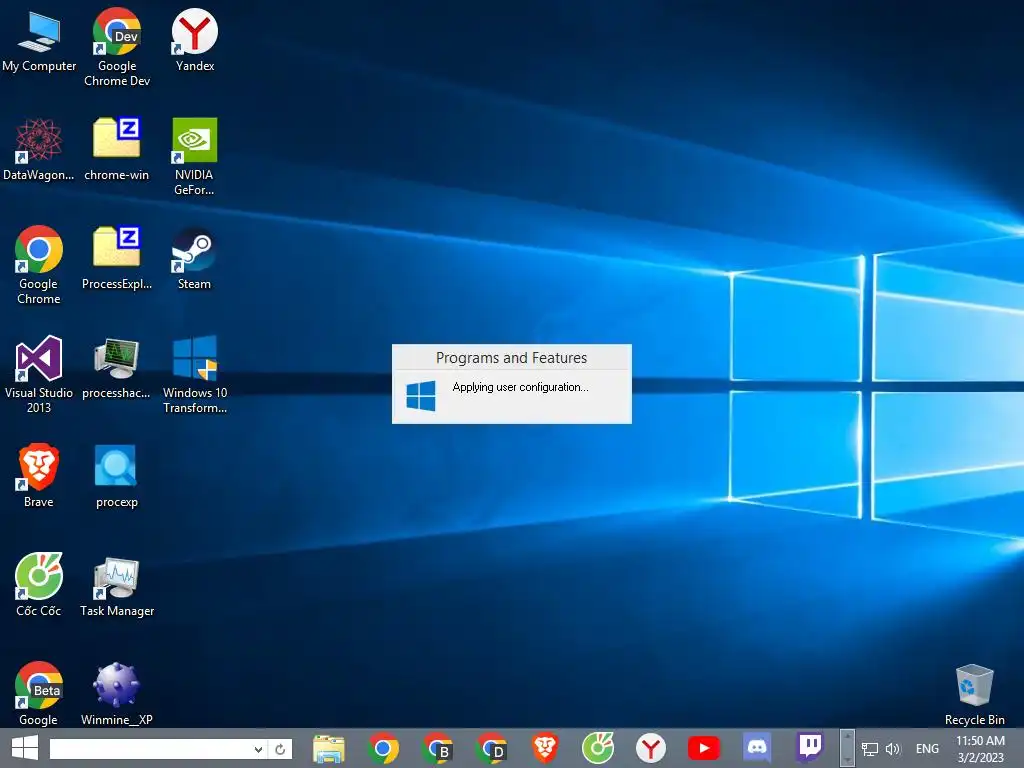Image resolution: width=1024 pixels, height=768 pixels.
Task: Select the NVIDIA GeForce desktop shortcut
Action: [x=195, y=157]
